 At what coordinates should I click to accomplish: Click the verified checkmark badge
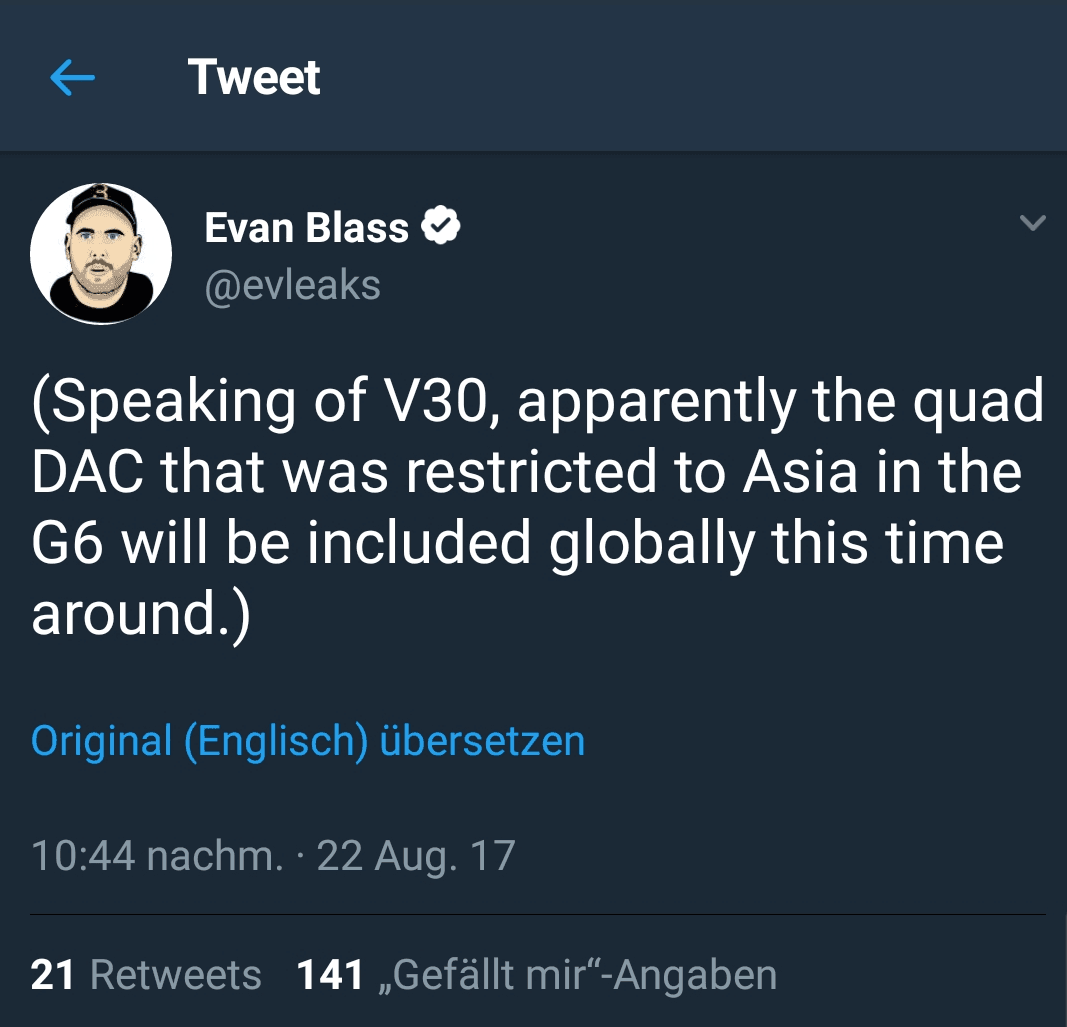440,225
